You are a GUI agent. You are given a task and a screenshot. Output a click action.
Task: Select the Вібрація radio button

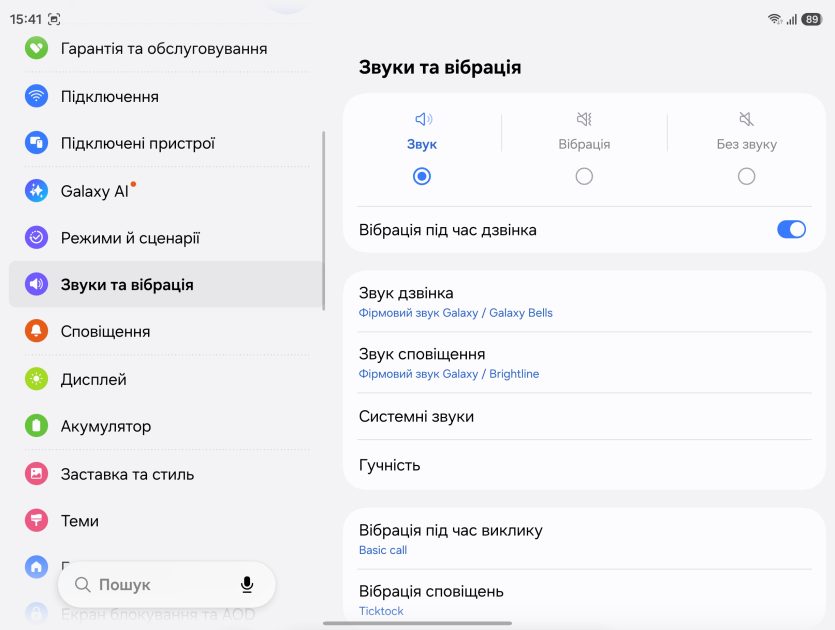click(x=584, y=176)
